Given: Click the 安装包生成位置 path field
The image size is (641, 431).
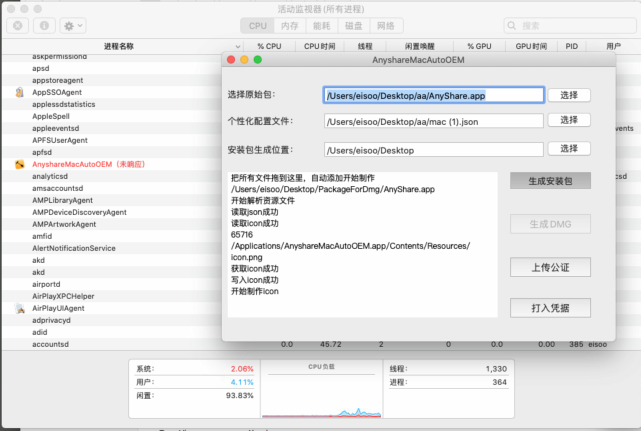Looking at the screenshot, I should coord(434,150).
